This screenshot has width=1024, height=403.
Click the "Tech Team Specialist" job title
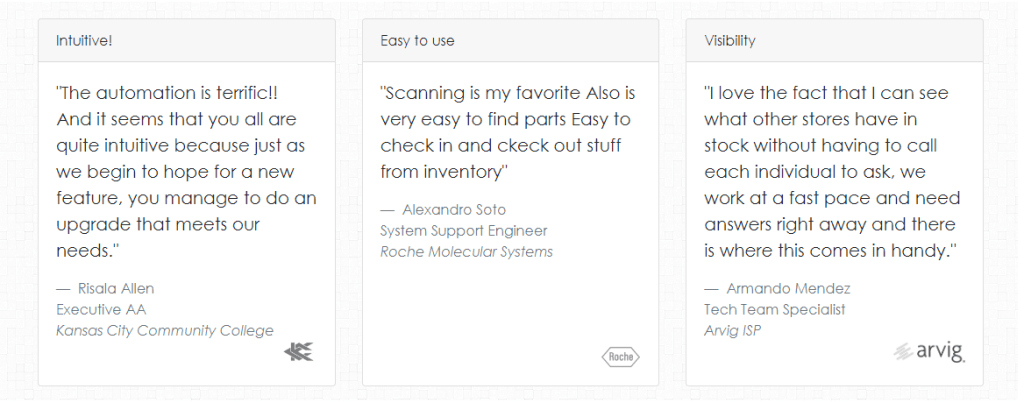774,310
